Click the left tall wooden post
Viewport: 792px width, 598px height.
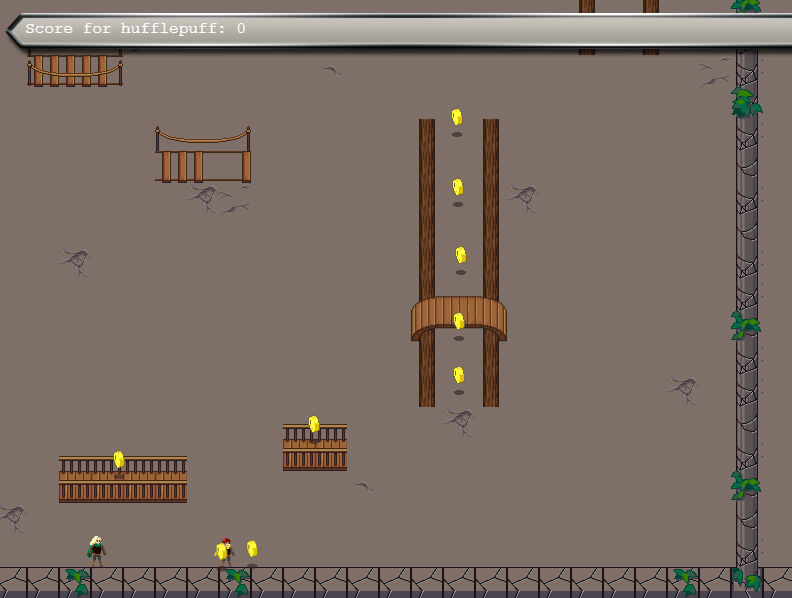427,263
